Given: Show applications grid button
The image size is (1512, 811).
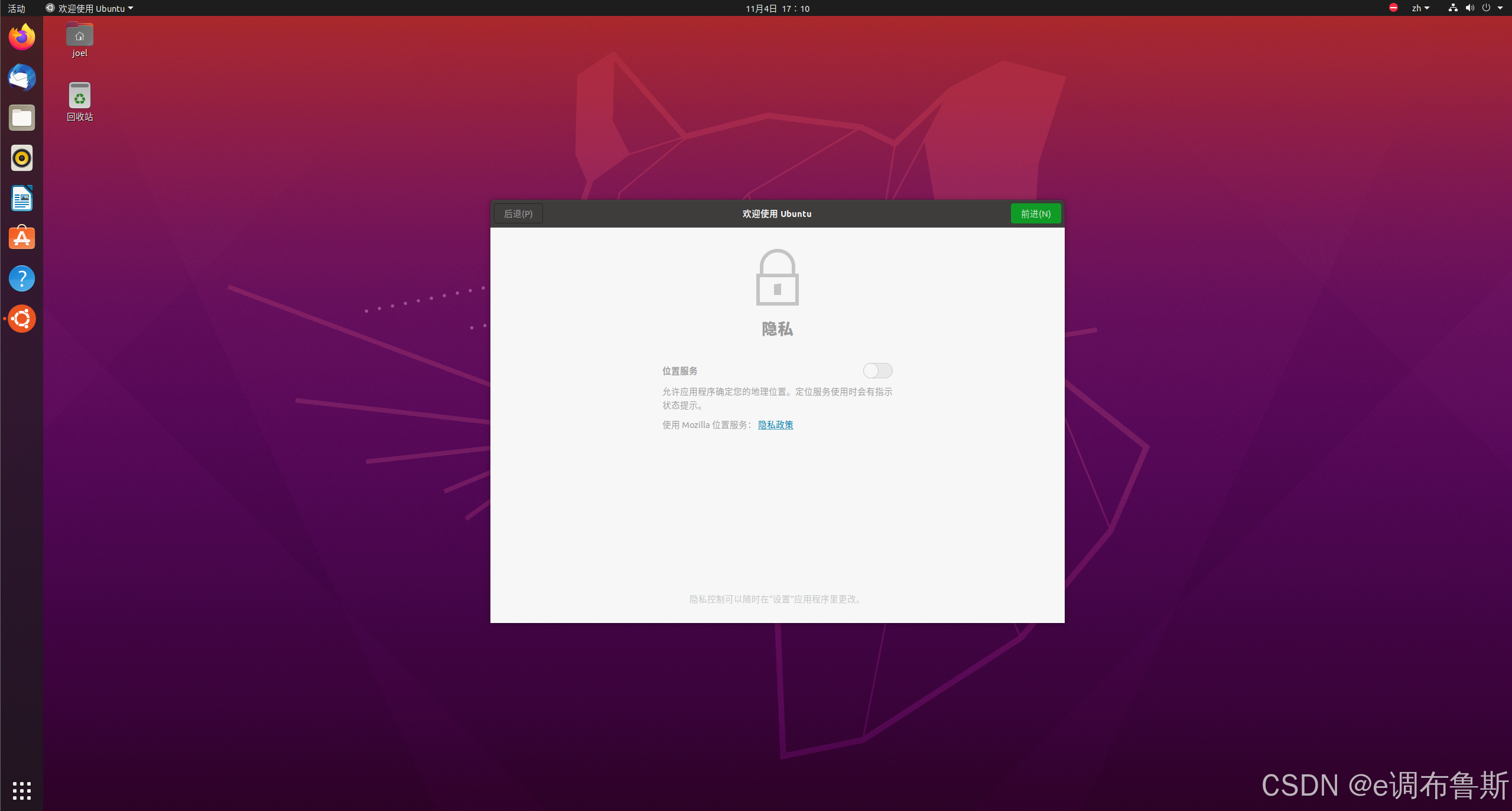Looking at the screenshot, I should 22,790.
